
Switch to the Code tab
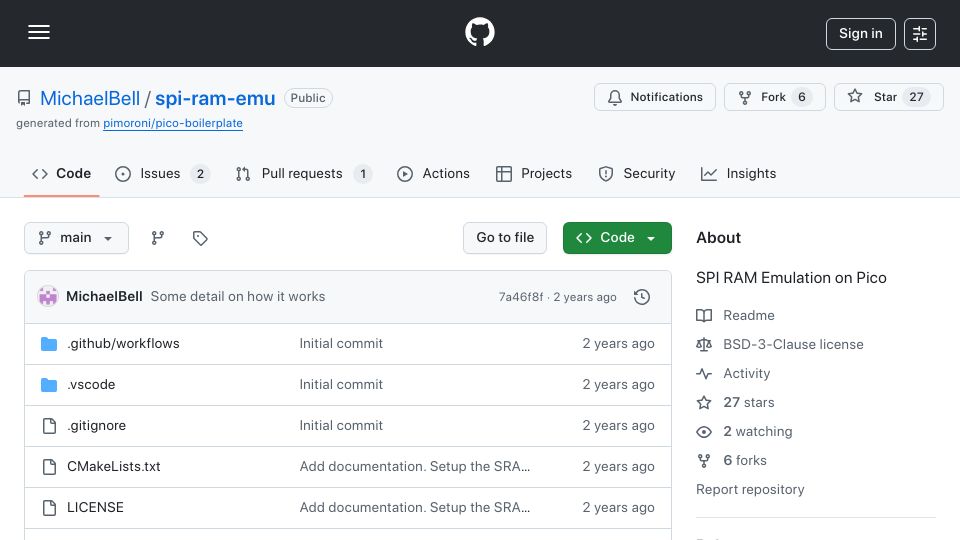pyautogui.click(x=61, y=174)
